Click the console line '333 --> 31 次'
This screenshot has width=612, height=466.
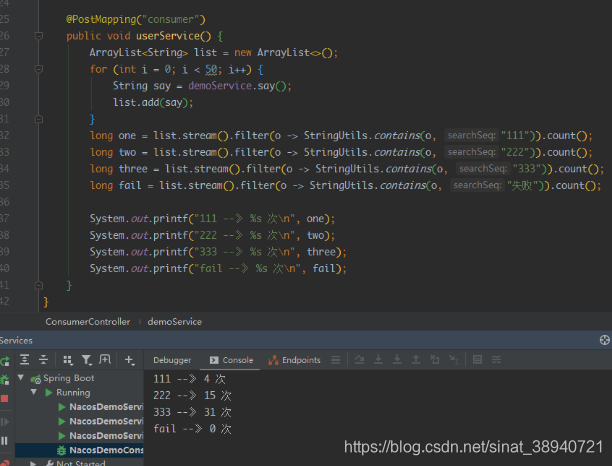pyautogui.click(x=192, y=412)
